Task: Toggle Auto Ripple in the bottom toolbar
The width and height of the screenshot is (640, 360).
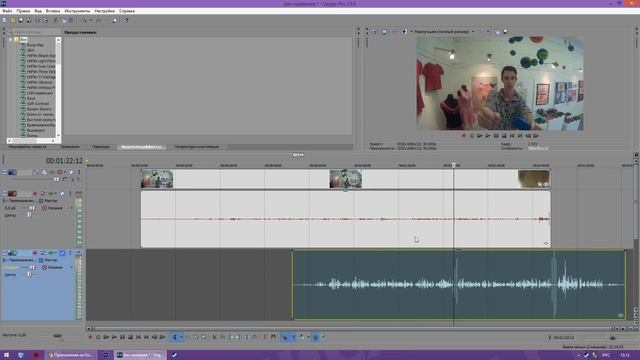Action: pos(301,337)
